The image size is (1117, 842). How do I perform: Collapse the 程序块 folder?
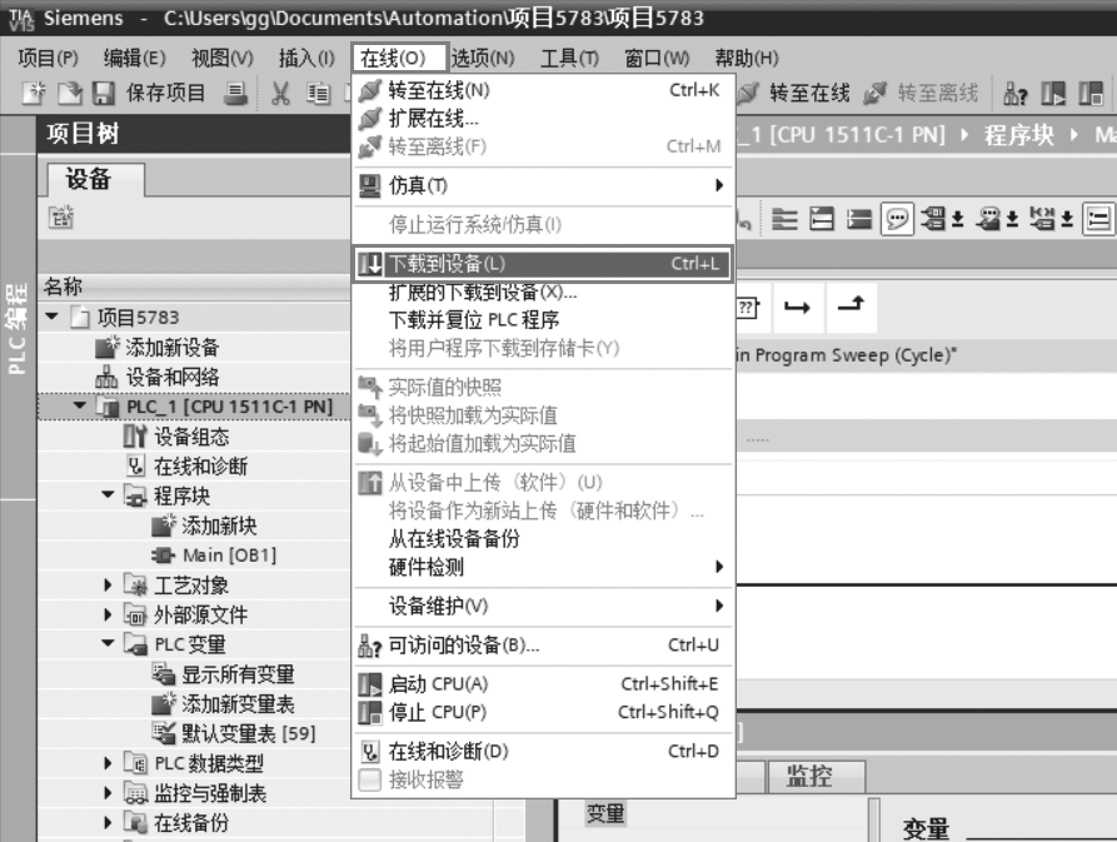point(108,494)
